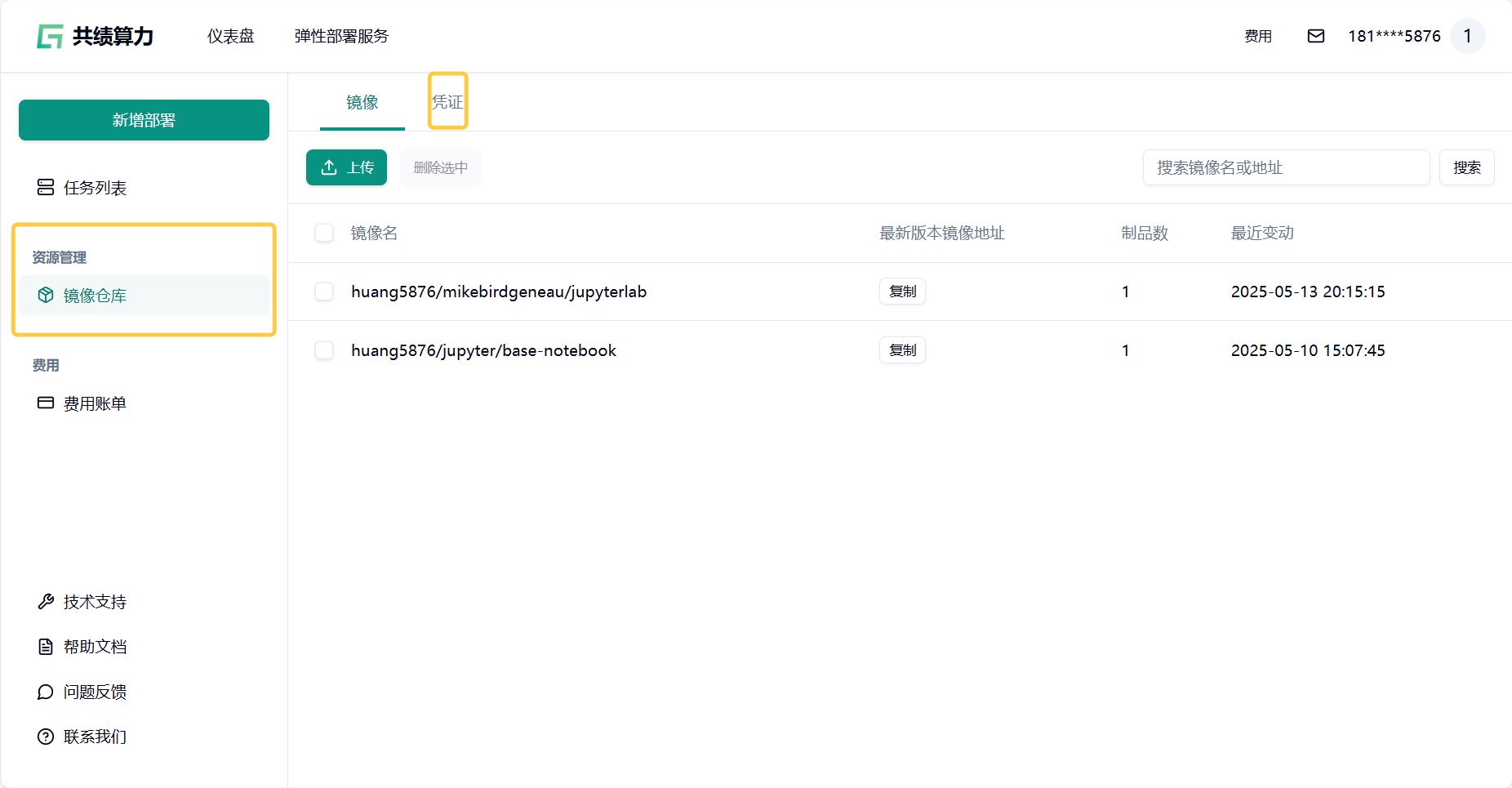
Task: Click the 共绩算力 logo icon
Action: 50,37
